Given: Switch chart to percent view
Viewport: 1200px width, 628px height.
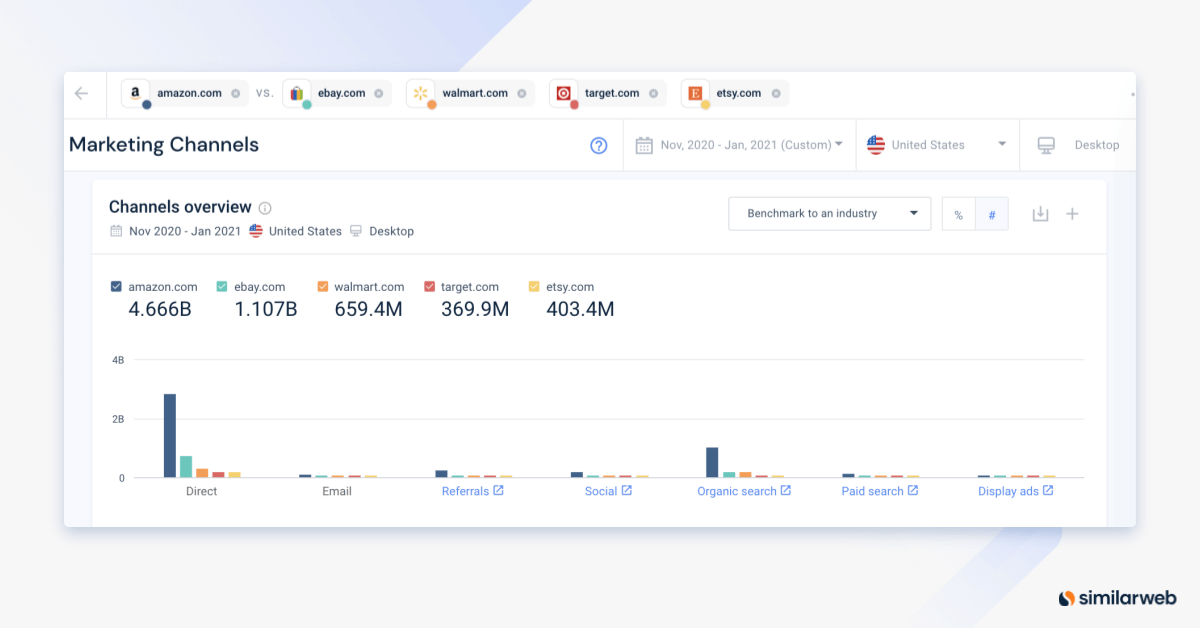Looking at the screenshot, I should coord(958,214).
